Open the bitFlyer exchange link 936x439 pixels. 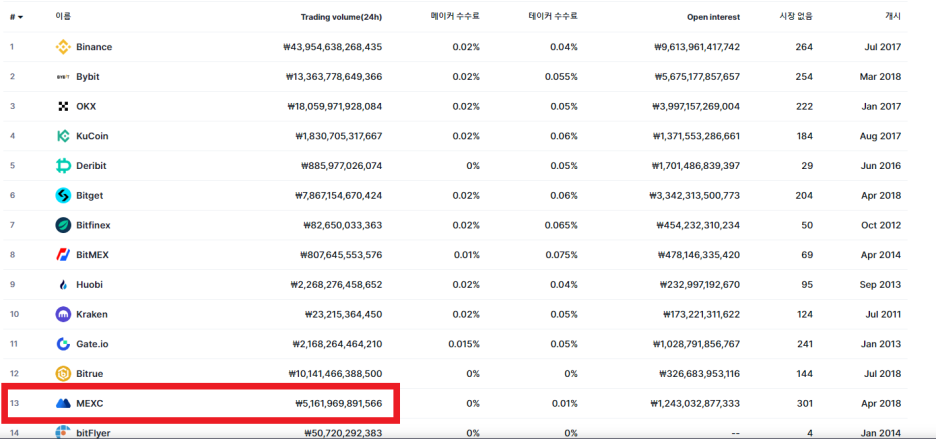[93, 433]
